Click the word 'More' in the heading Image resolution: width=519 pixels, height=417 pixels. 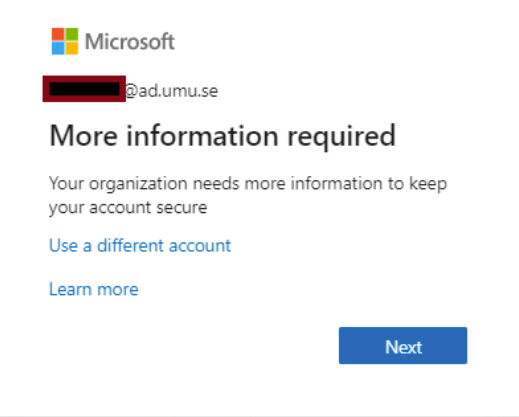tap(84, 136)
